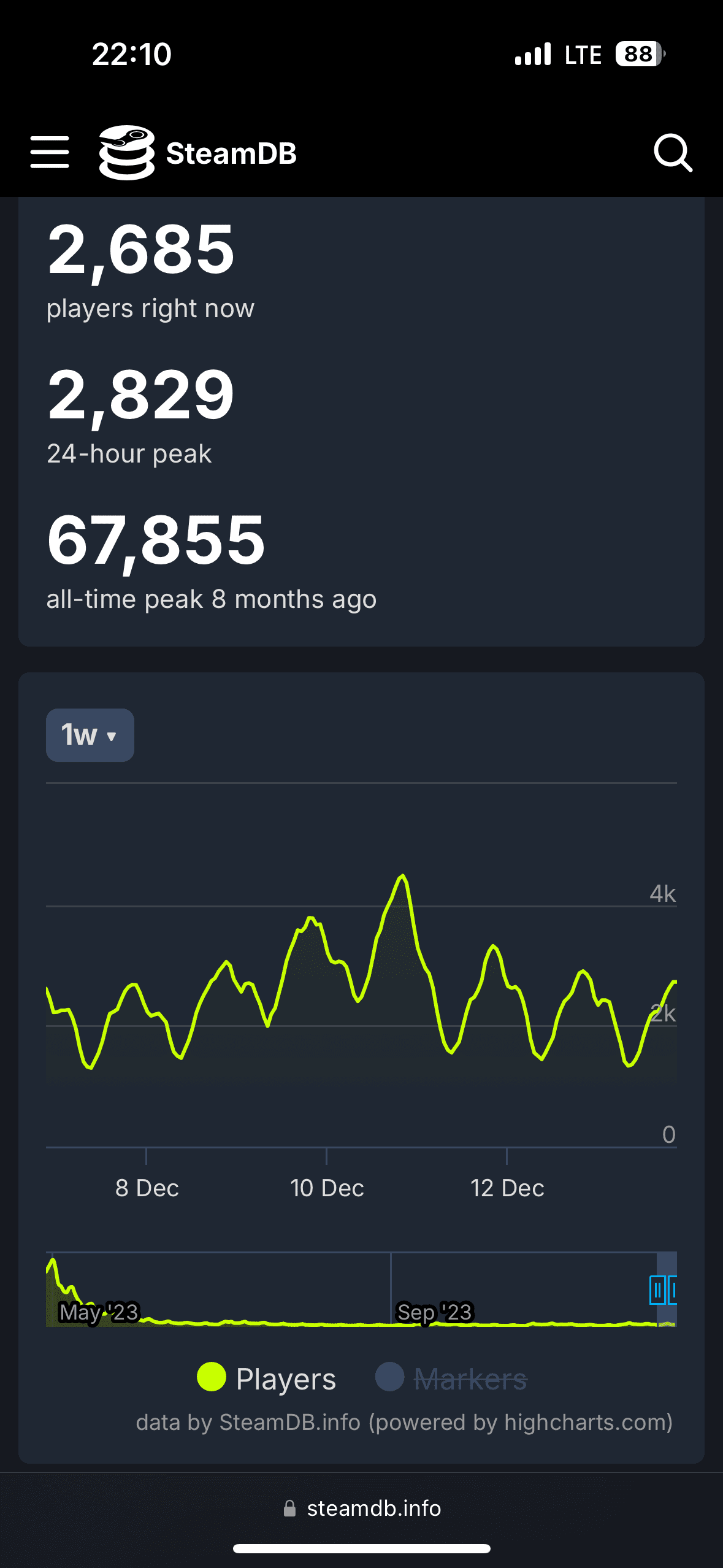723x1568 pixels.
Task: Click the Sep '23 navigator label
Action: pyautogui.click(x=435, y=1312)
